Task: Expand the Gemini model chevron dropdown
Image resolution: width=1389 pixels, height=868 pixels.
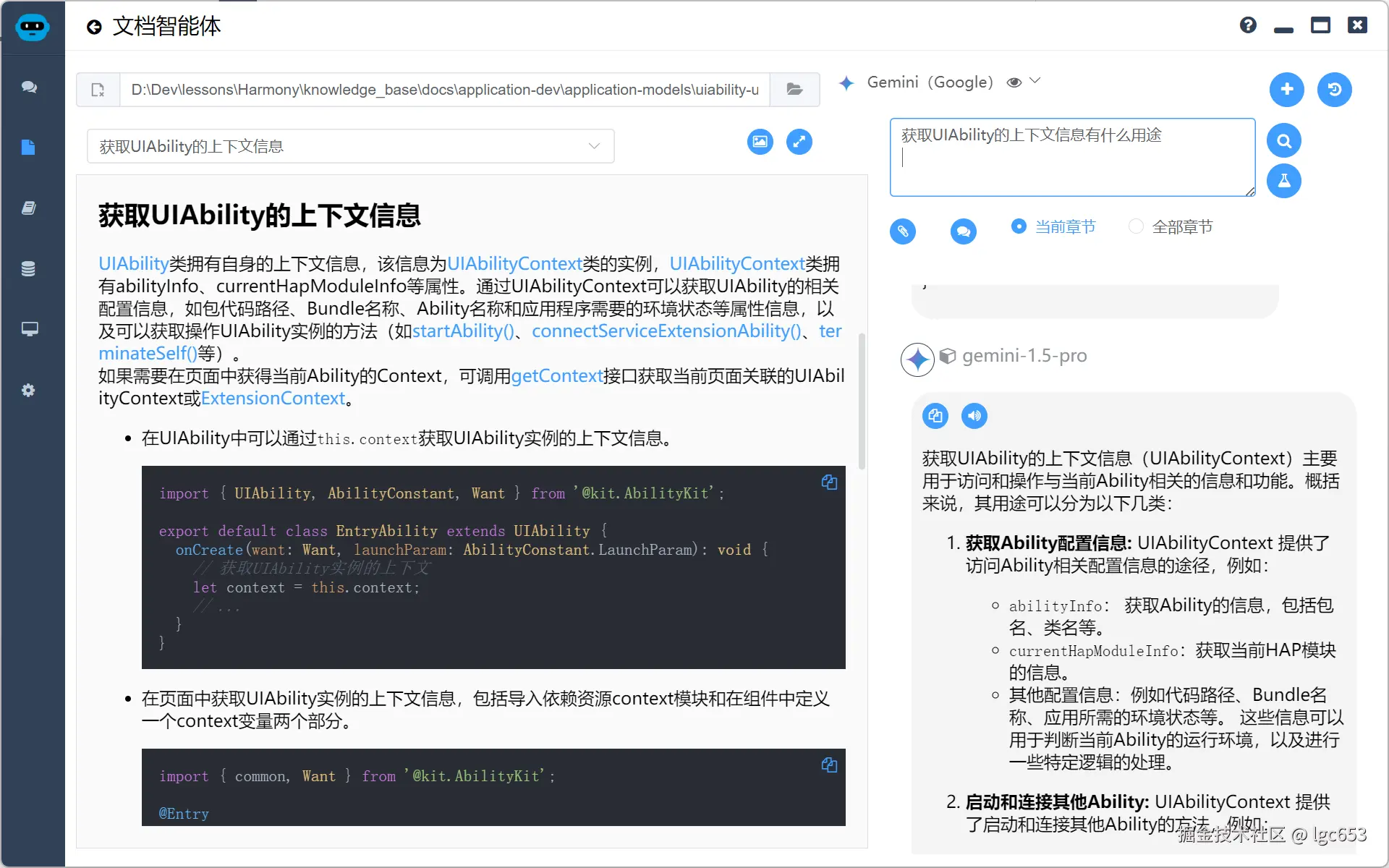Action: pyautogui.click(x=1035, y=81)
